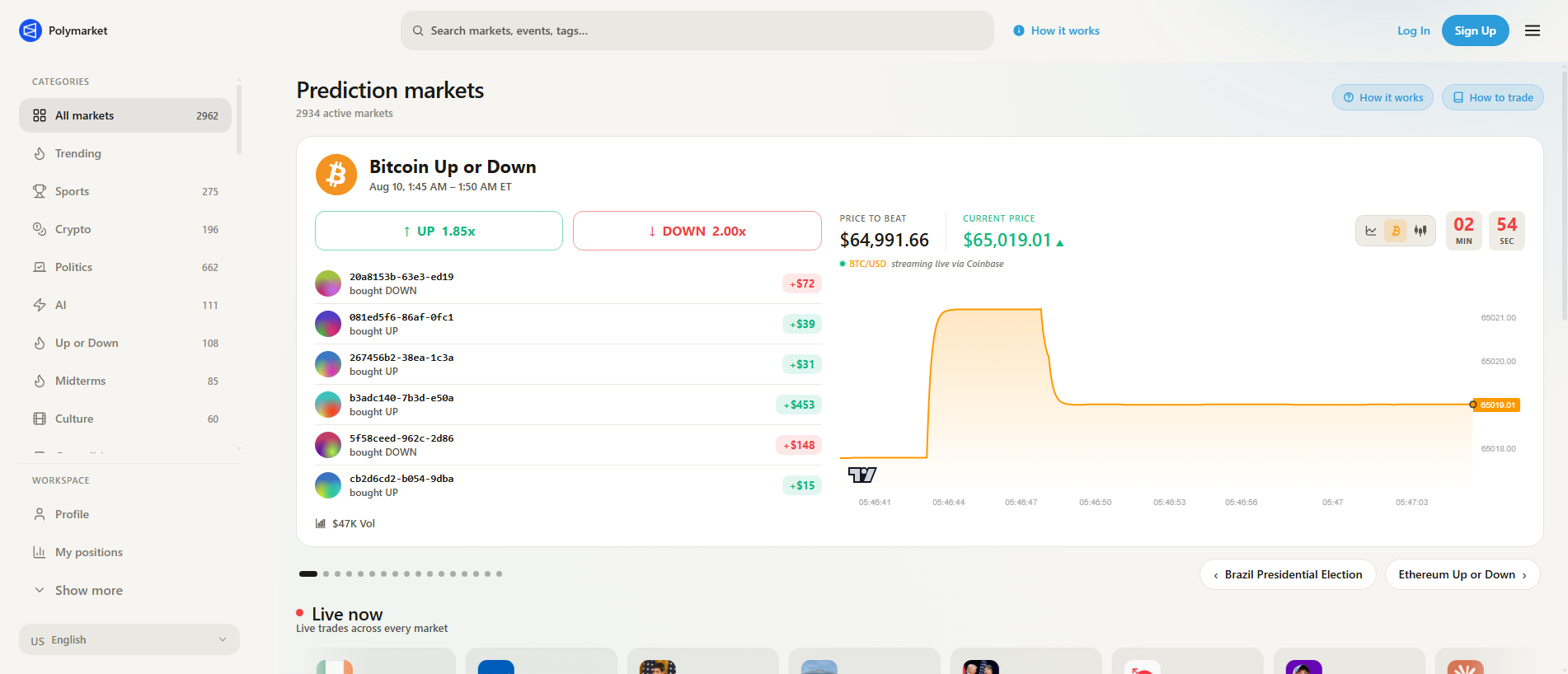Select AI category
This screenshot has height=674, width=1568.
coord(125,305)
